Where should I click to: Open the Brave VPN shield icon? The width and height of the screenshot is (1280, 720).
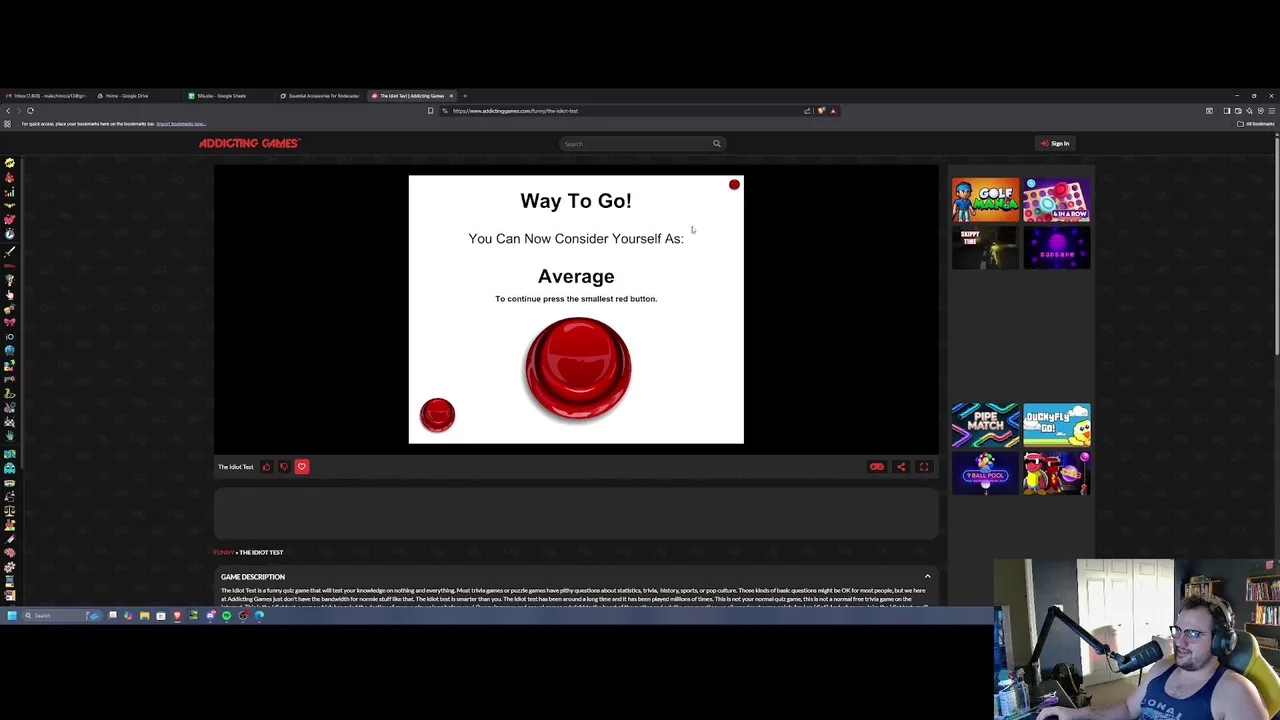pyautogui.click(x=1260, y=111)
